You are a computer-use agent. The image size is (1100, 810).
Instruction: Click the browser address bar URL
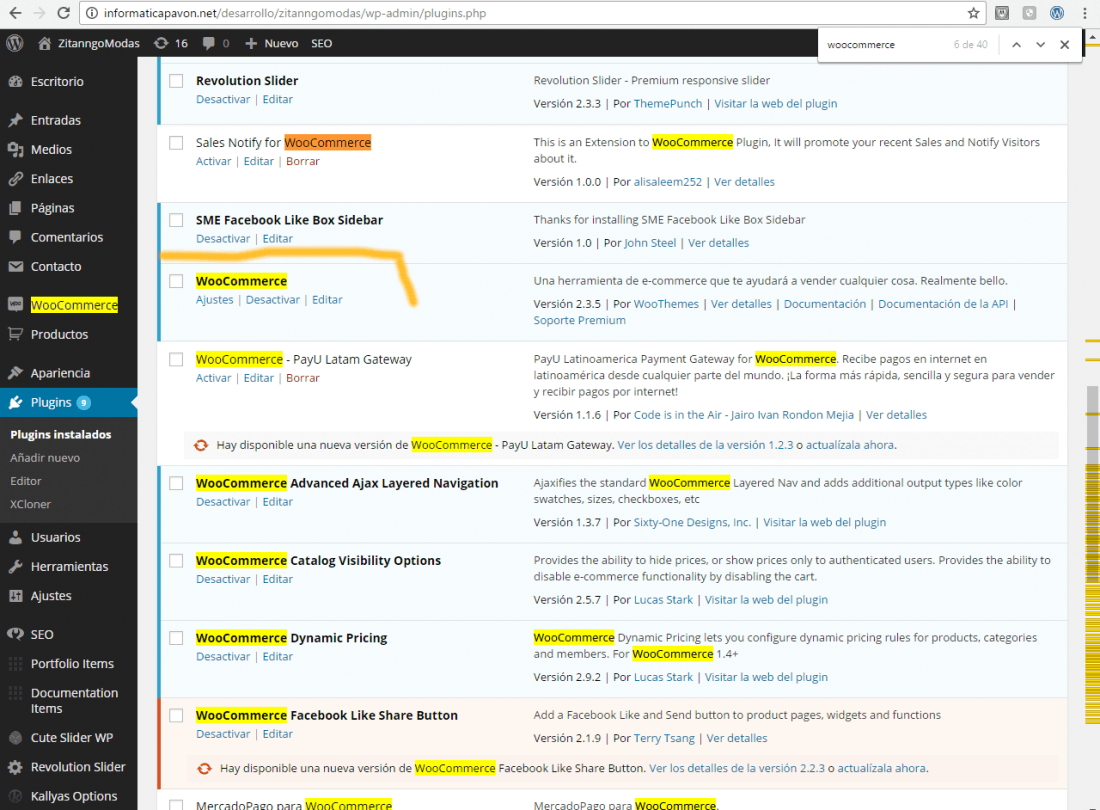pos(295,13)
